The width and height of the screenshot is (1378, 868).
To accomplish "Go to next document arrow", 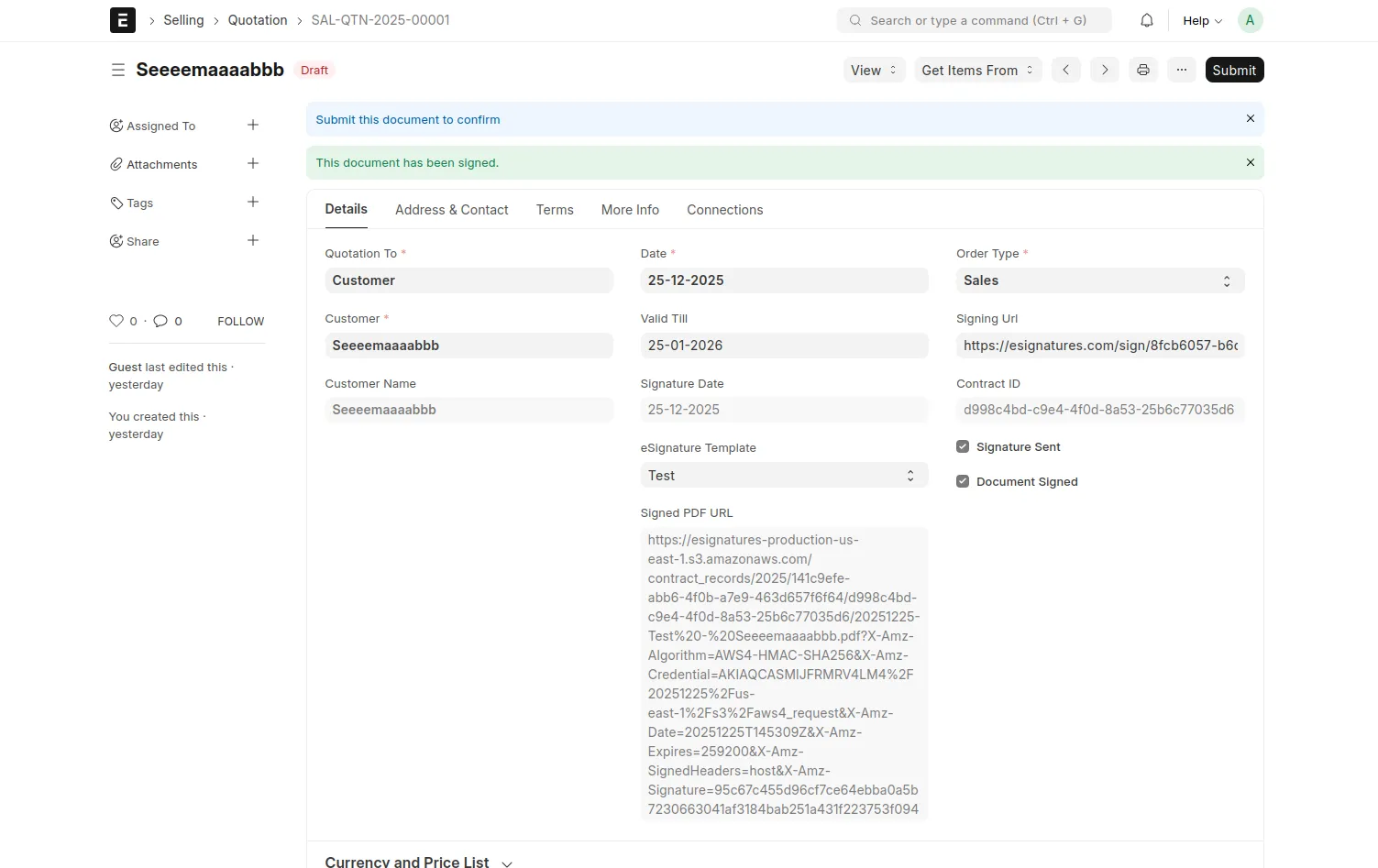I will click(x=1104, y=70).
